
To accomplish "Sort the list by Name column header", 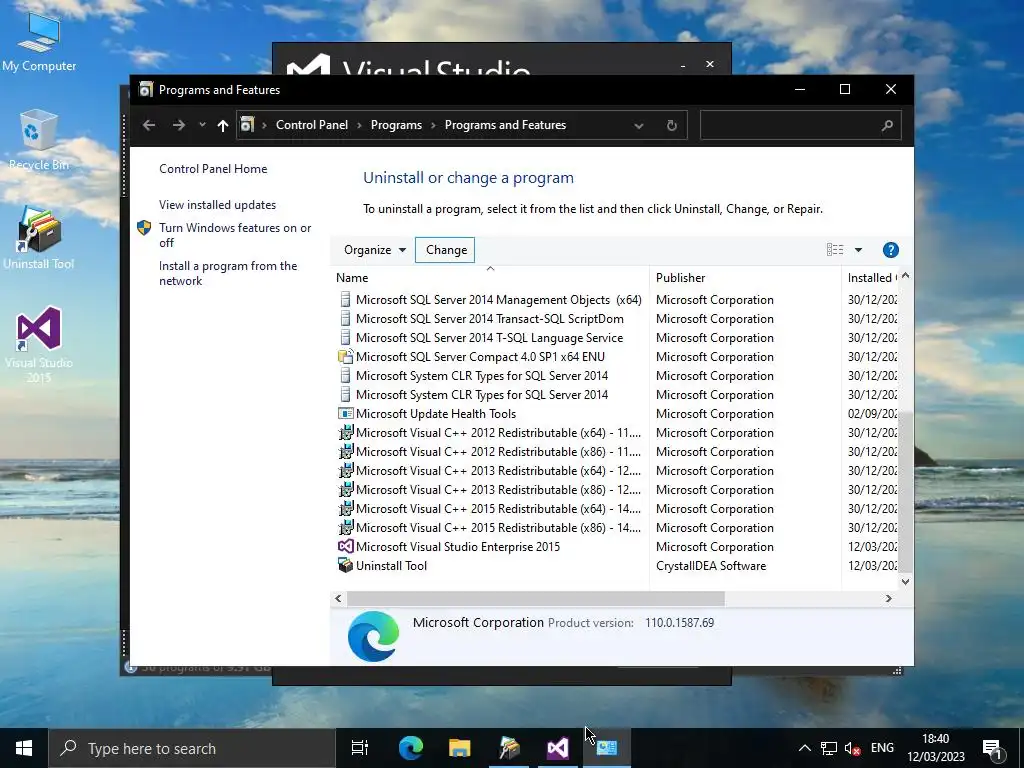I will pos(490,278).
